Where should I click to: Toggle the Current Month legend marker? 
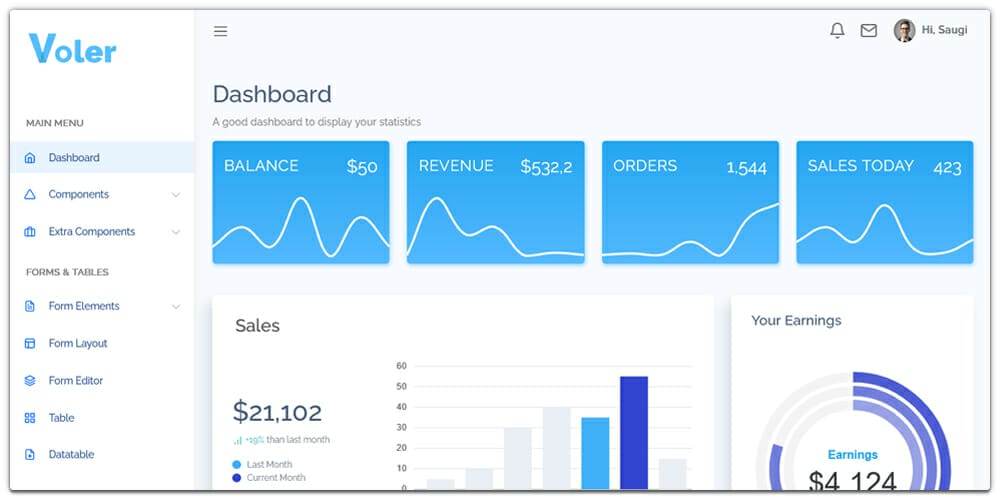(237, 478)
